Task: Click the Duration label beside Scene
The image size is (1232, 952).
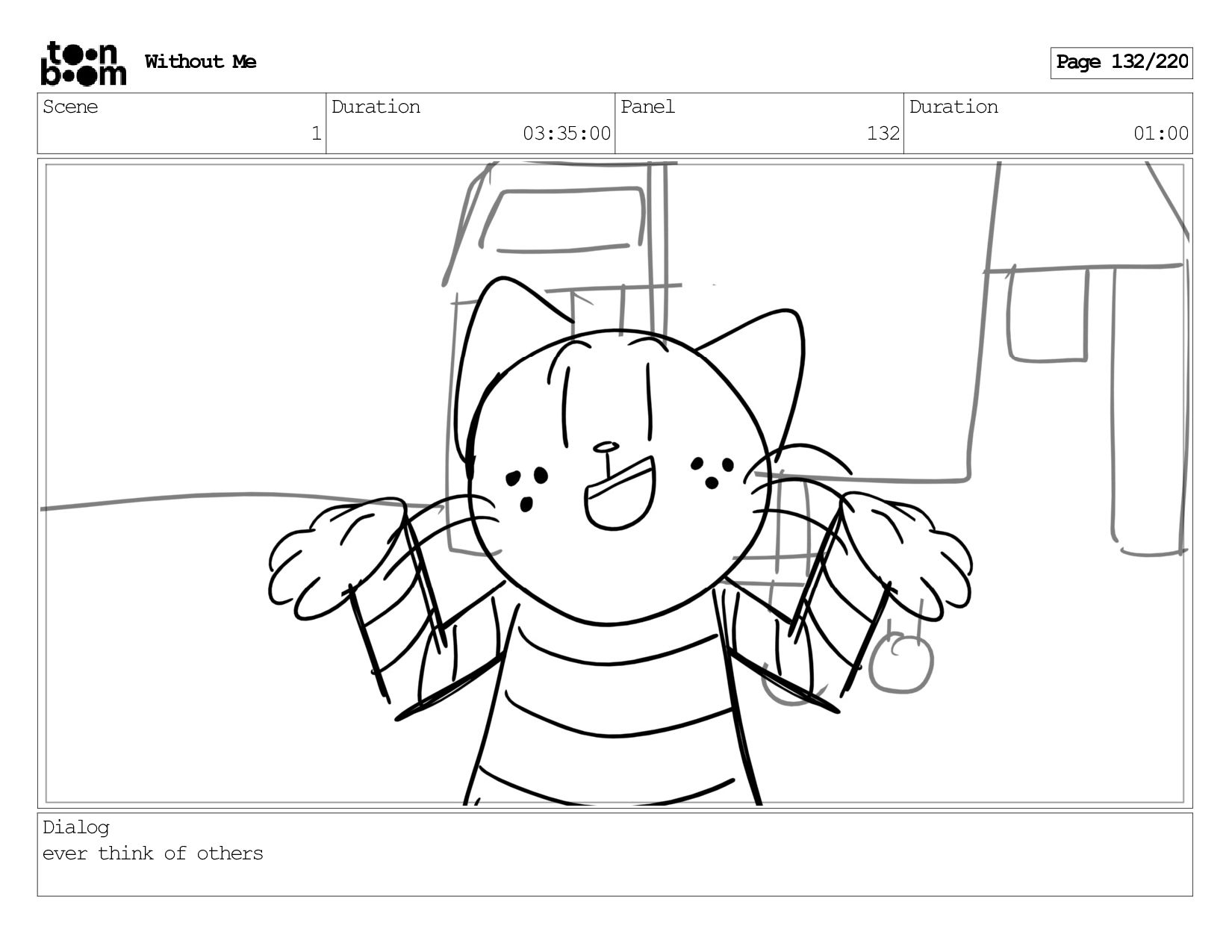Action: [376, 107]
